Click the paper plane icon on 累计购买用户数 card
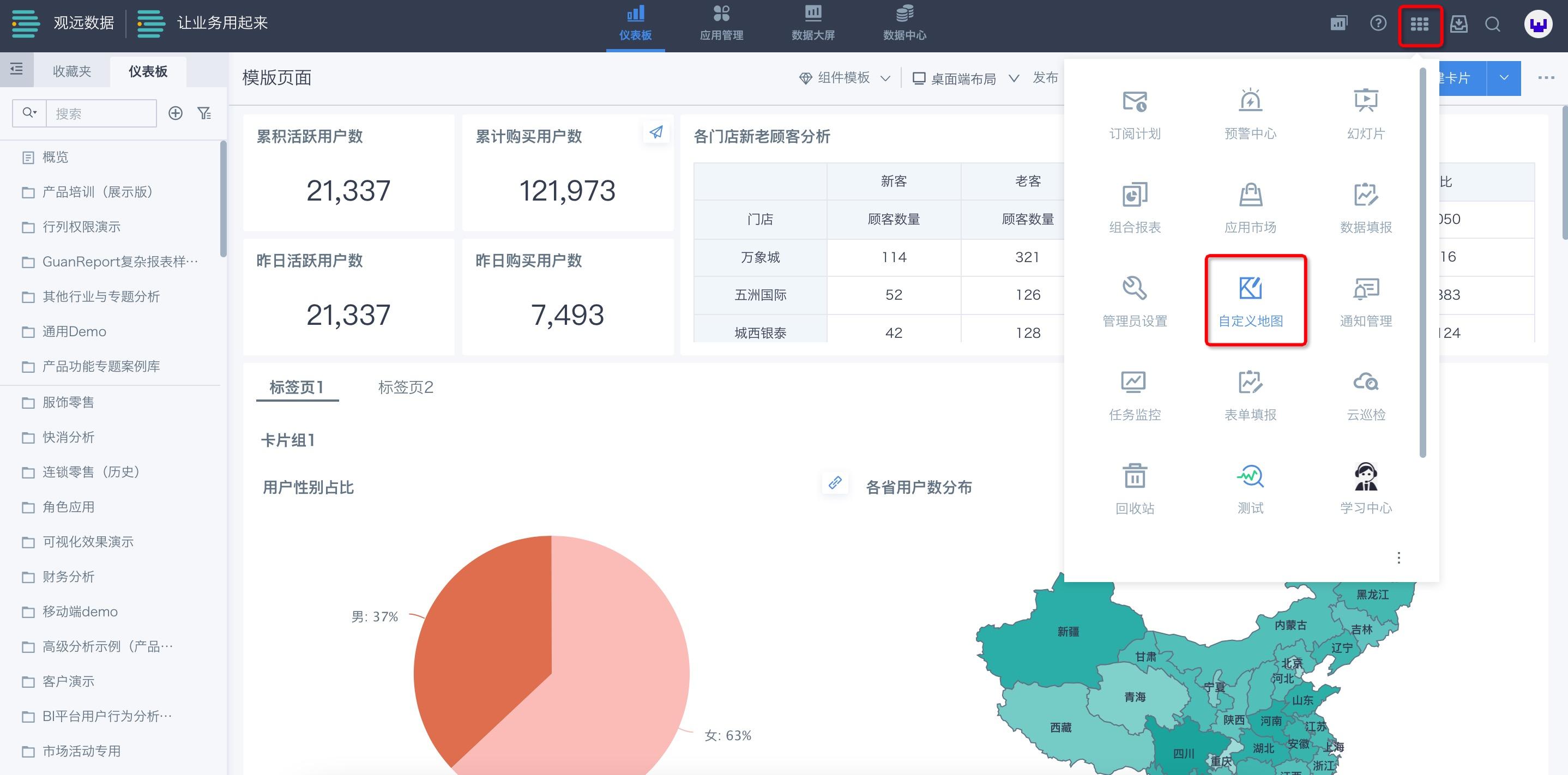Image resolution: width=1568 pixels, height=775 pixels. point(655,132)
